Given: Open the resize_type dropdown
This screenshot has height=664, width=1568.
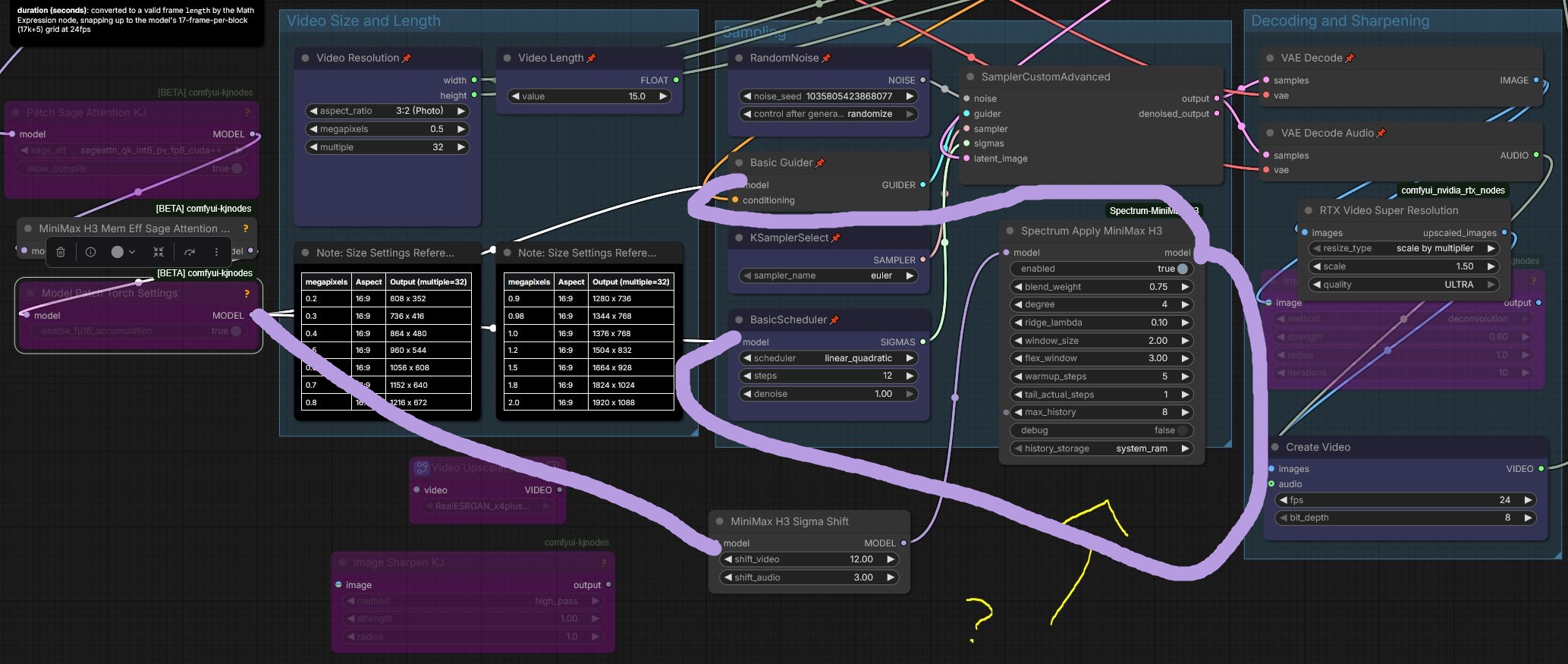Looking at the screenshot, I should tap(1406, 248).
